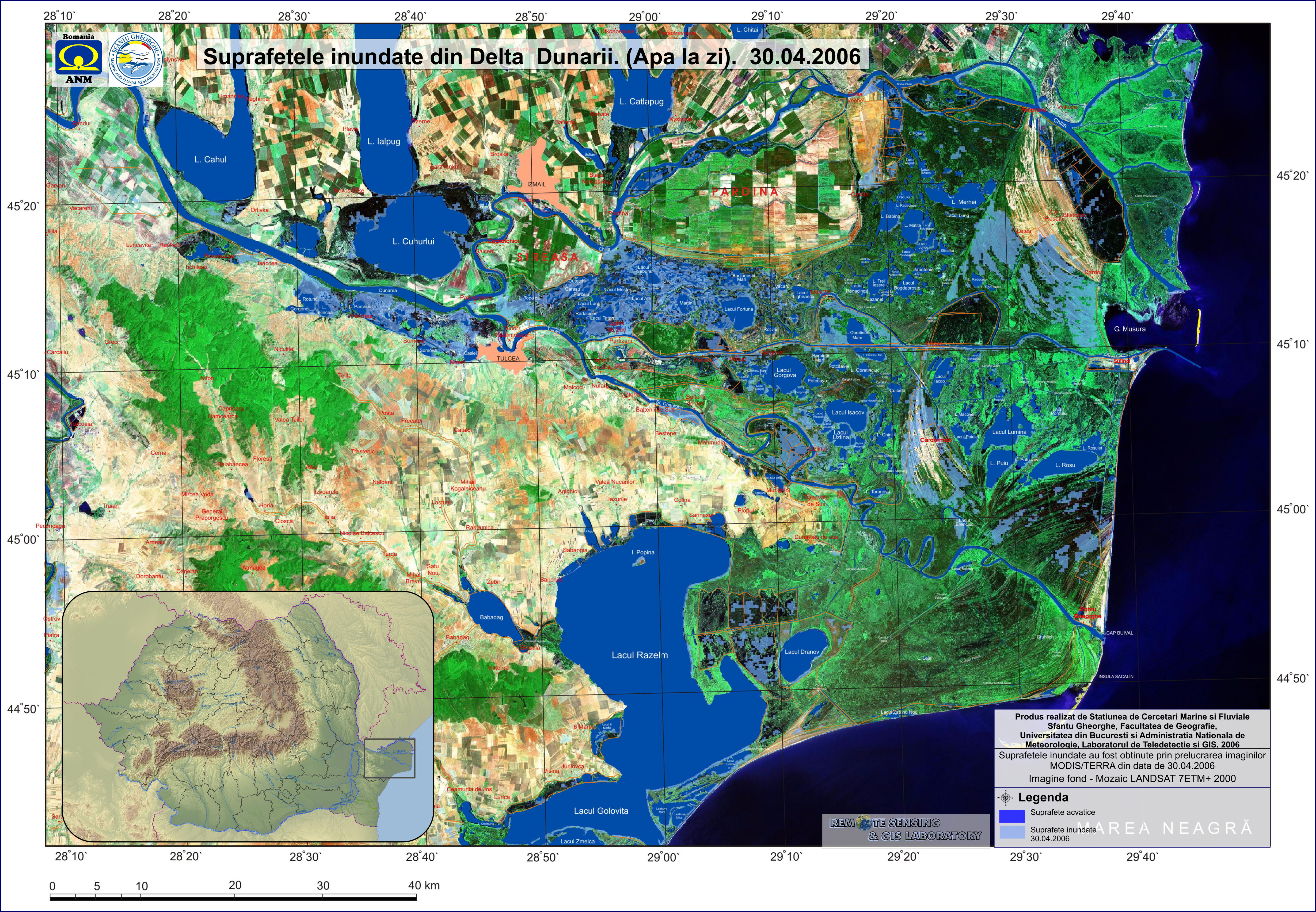Click the 'CAP BUIVAL' label
Viewport: 1316px width, 912px height.
(x=1119, y=633)
